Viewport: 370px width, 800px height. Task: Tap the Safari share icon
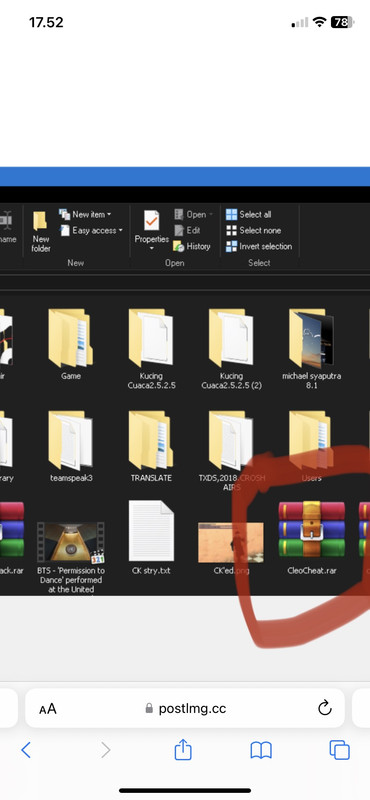click(x=183, y=749)
